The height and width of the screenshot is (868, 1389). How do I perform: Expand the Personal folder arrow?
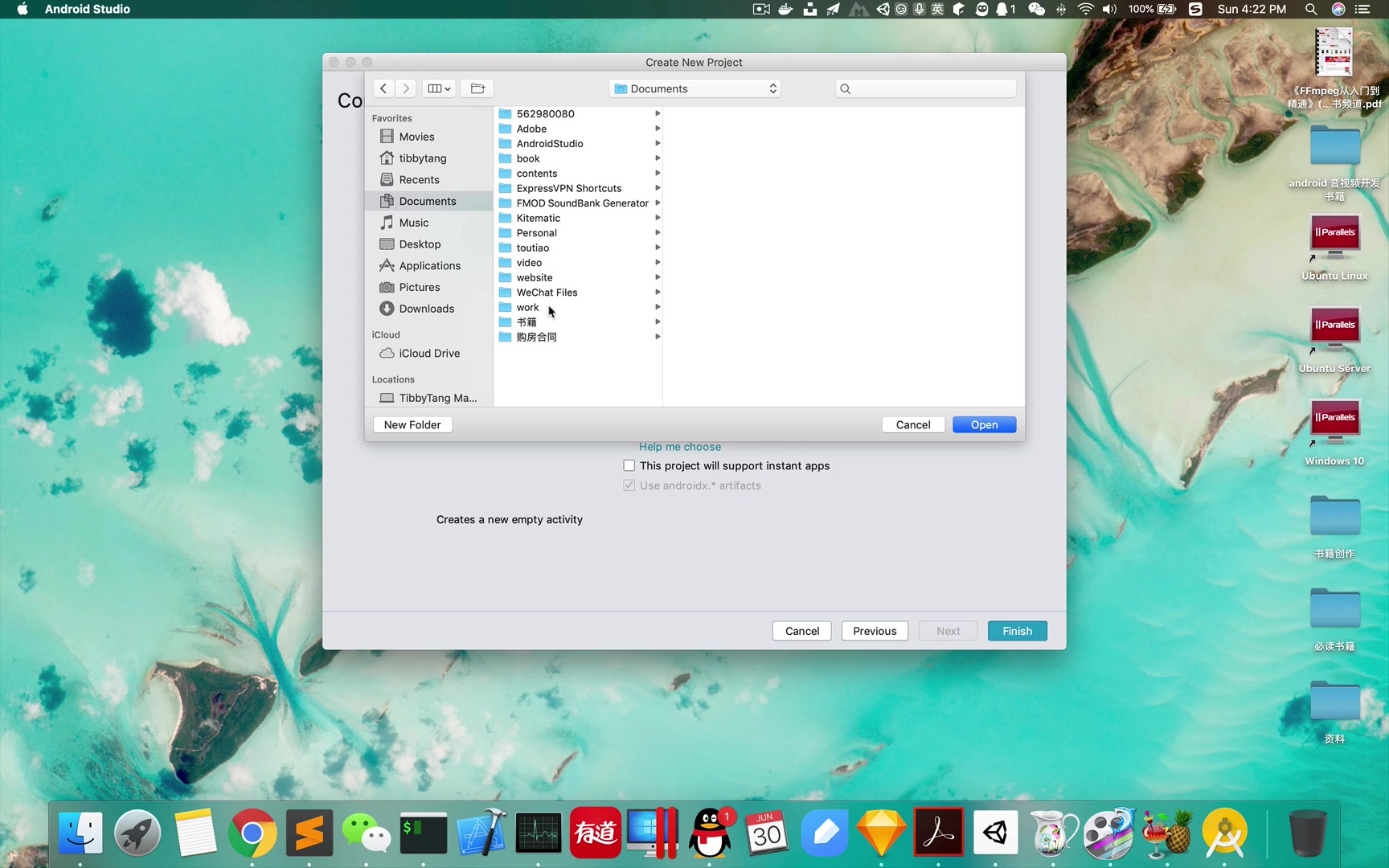tap(658, 232)
